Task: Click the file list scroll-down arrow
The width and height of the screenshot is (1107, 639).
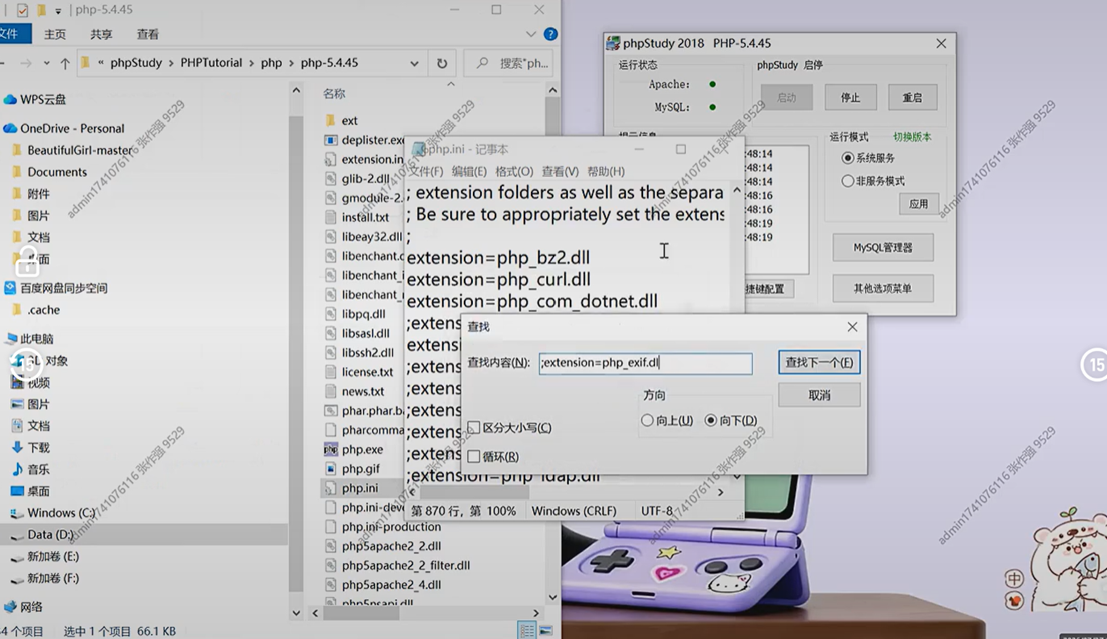Action: (x=552, y=597)
